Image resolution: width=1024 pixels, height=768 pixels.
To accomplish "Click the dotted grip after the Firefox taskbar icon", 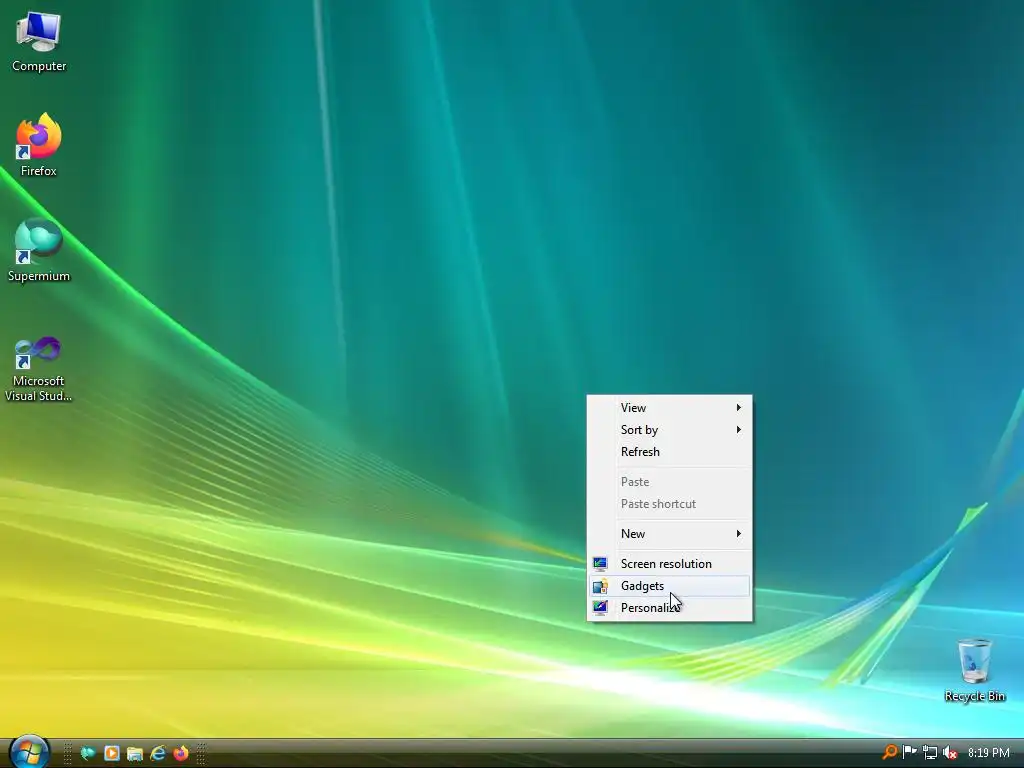I will click(x=202, y=753).
